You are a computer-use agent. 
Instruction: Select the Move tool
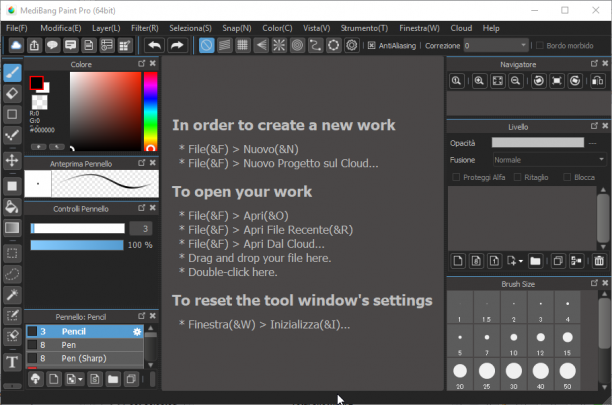pyautogui.click(x=12, y=160)
